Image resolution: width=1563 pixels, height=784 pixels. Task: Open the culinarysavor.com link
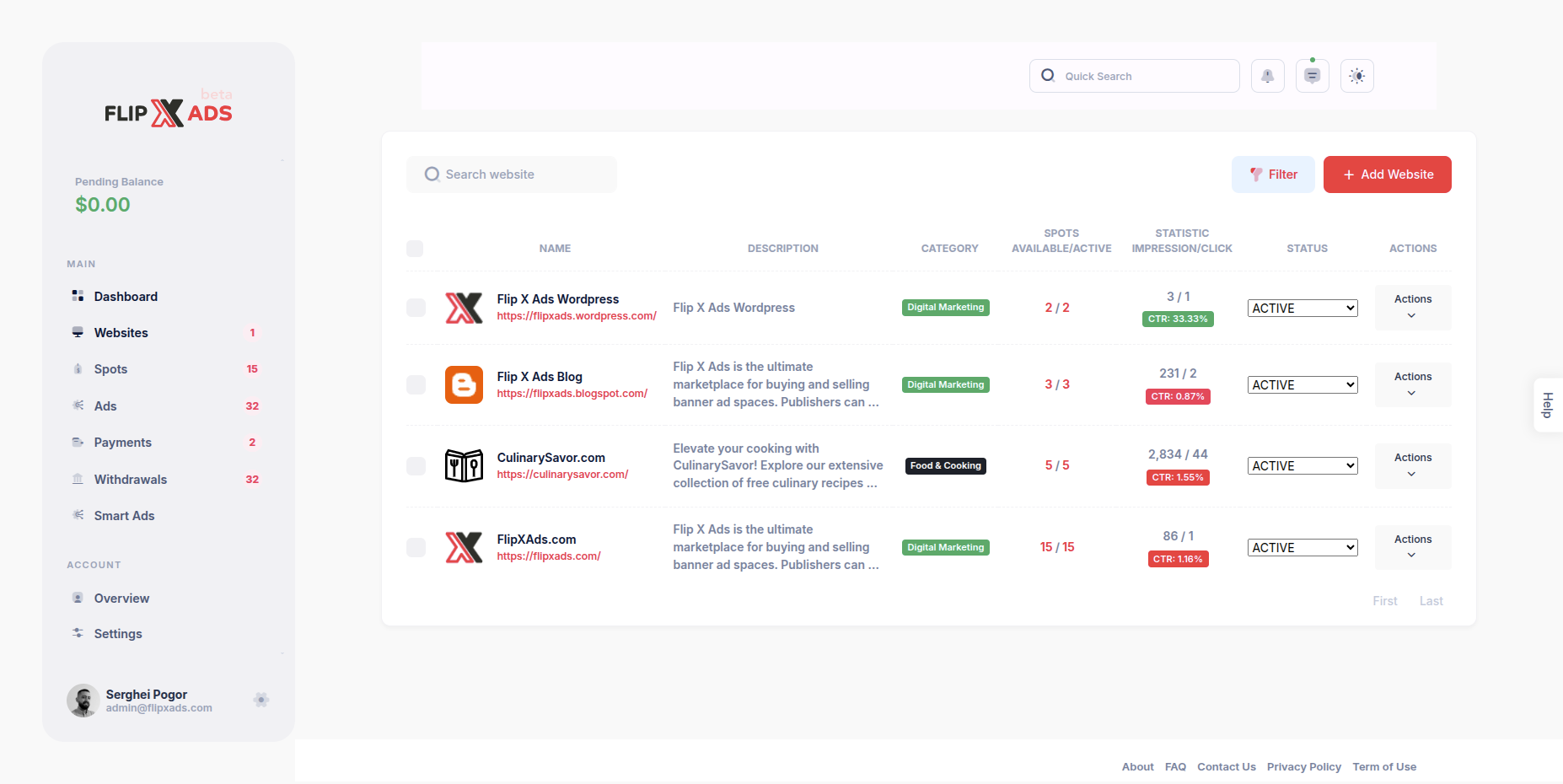(x=562, y=475)
